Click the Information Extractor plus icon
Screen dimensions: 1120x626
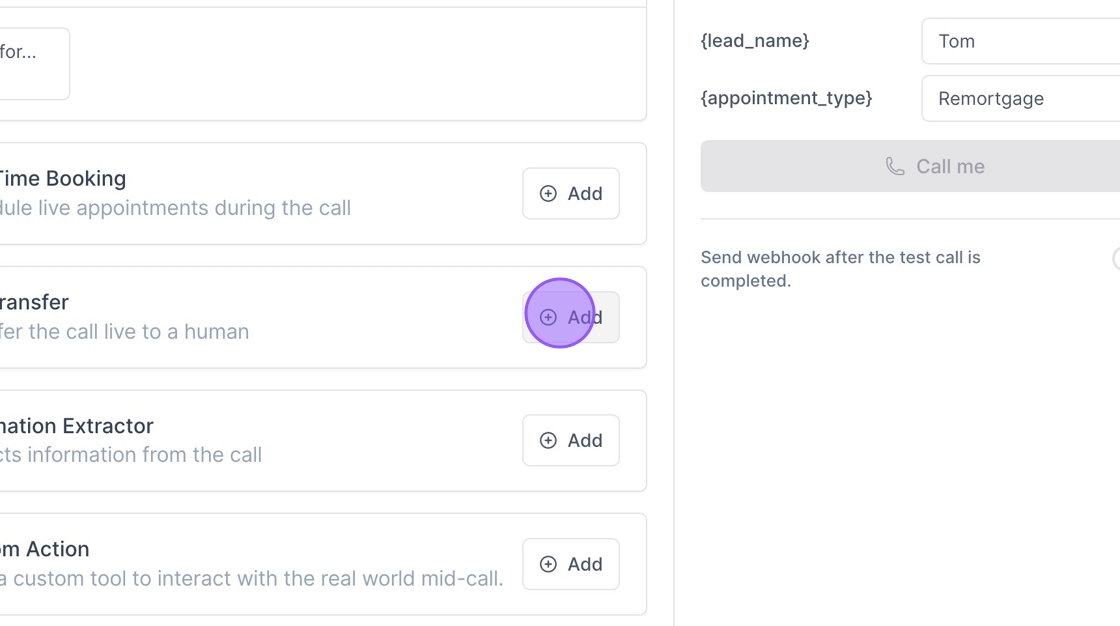[x=548, y=441]
